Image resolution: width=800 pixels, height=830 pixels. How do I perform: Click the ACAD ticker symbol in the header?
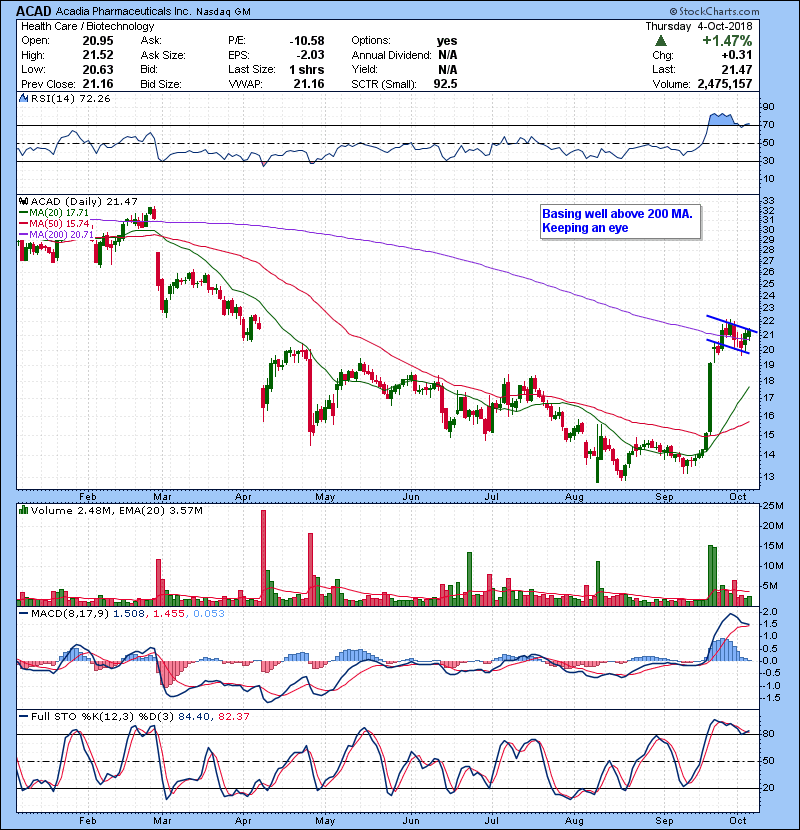(x=34, y=11)
